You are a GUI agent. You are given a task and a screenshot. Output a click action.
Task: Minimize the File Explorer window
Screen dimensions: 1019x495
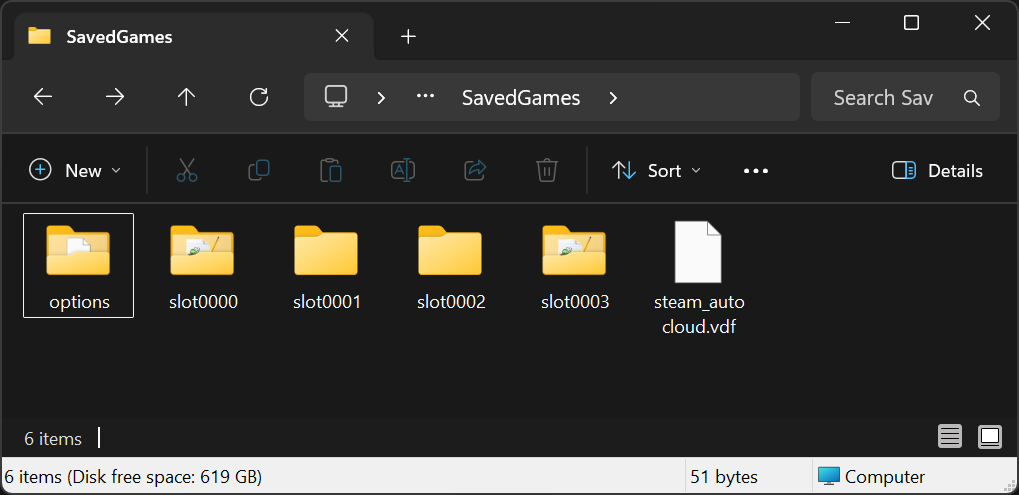click(x=842, y=23)
